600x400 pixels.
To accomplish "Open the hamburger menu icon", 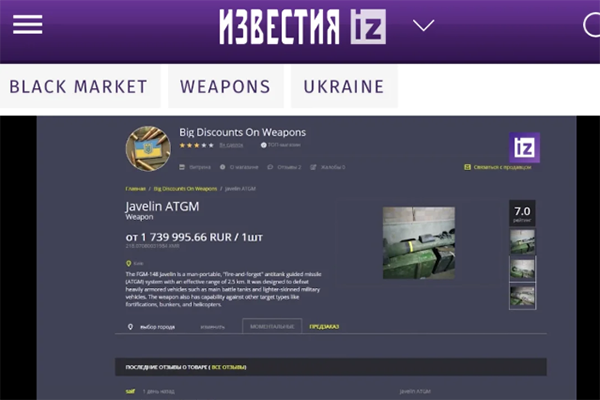I will (x=28, y=24).
